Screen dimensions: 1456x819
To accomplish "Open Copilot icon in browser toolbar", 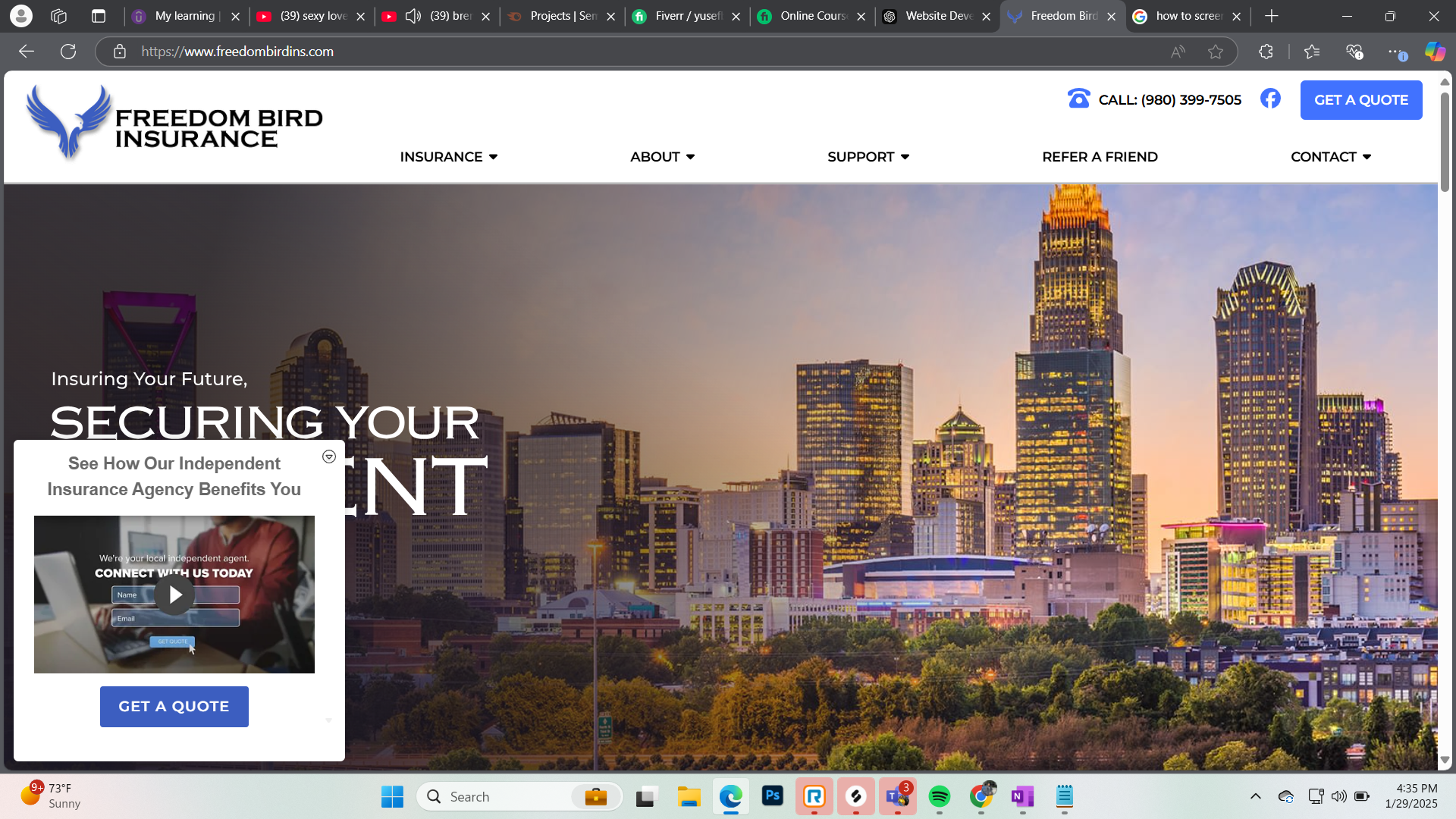I will (x=1434, y=52).
